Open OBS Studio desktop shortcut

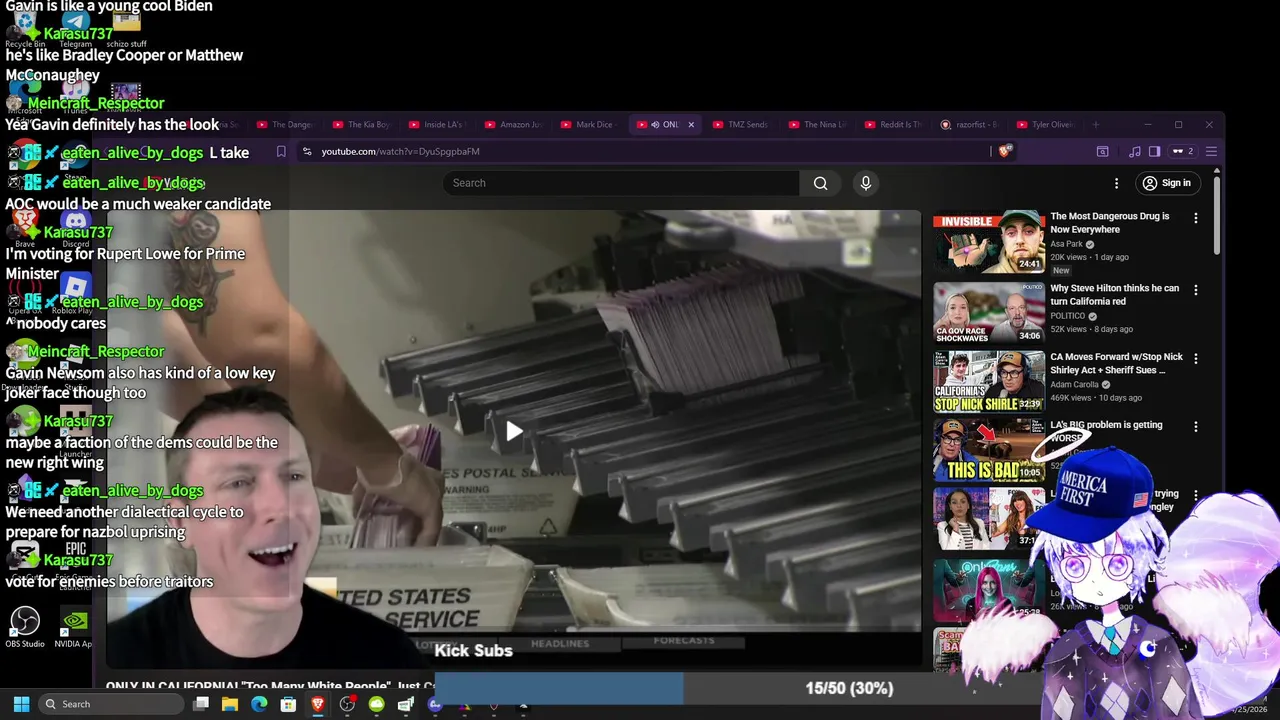(x=24, y=626)
